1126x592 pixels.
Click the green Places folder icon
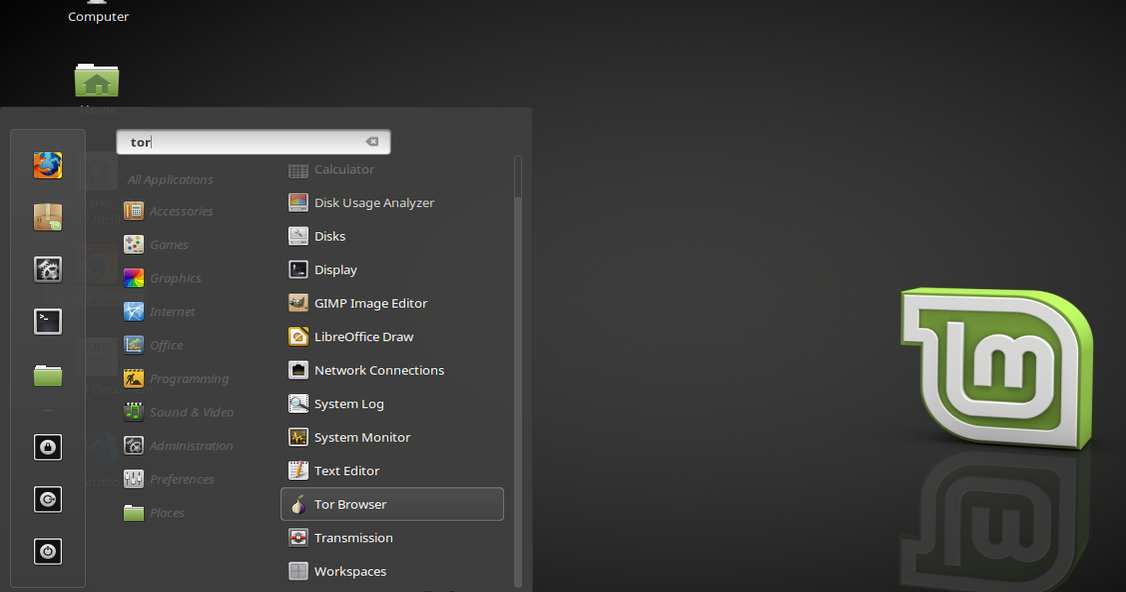[x=134, y=512]
